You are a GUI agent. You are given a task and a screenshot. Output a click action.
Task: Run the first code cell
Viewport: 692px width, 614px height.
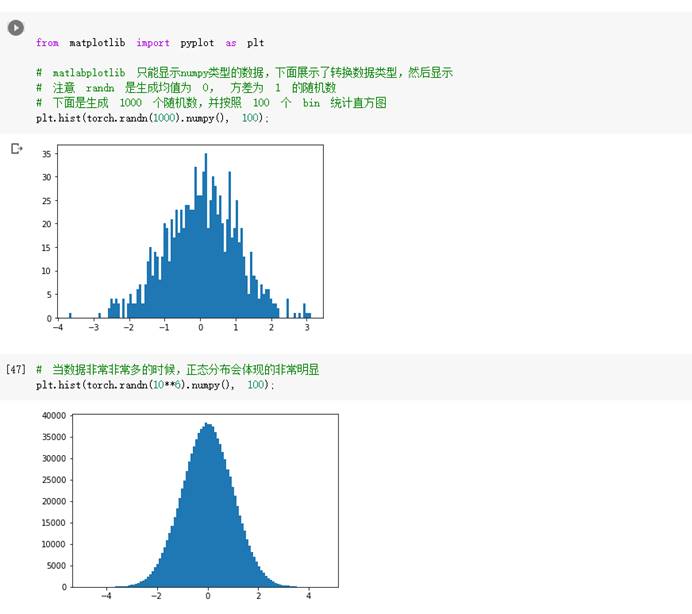click(x=16, y=28)
